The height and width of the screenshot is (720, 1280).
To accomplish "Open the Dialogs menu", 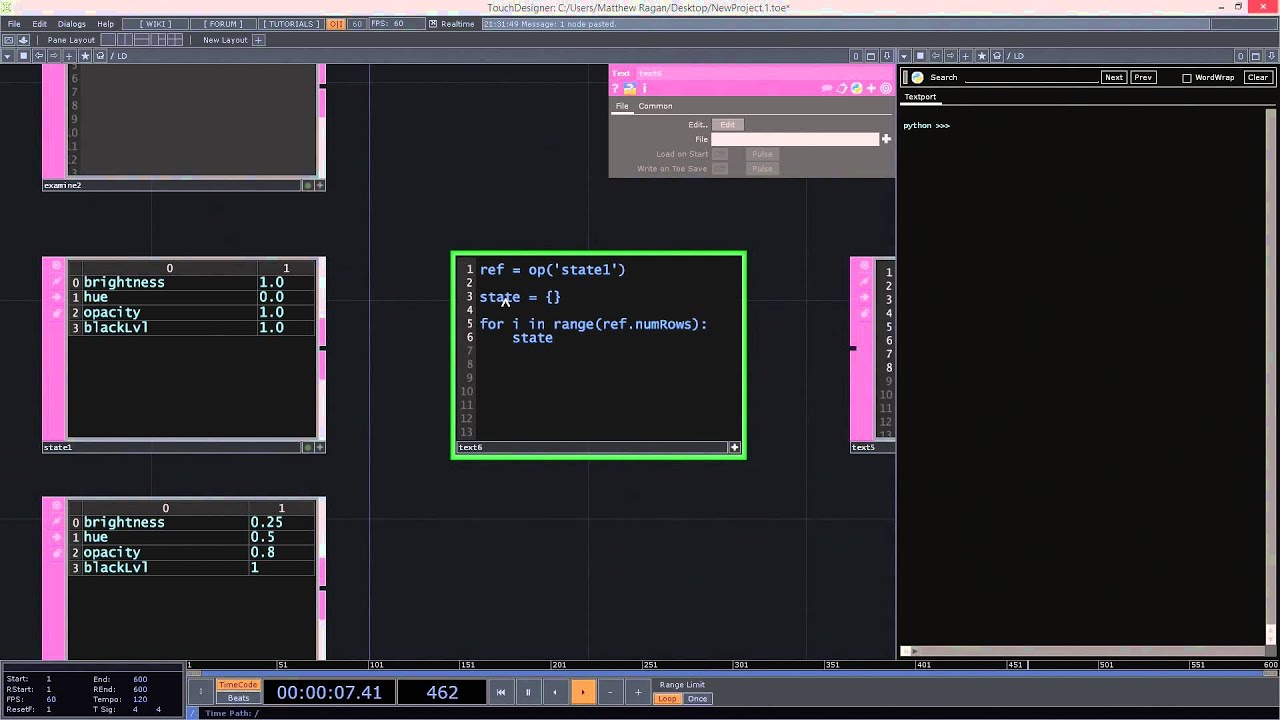I will [x=71, y=24].
